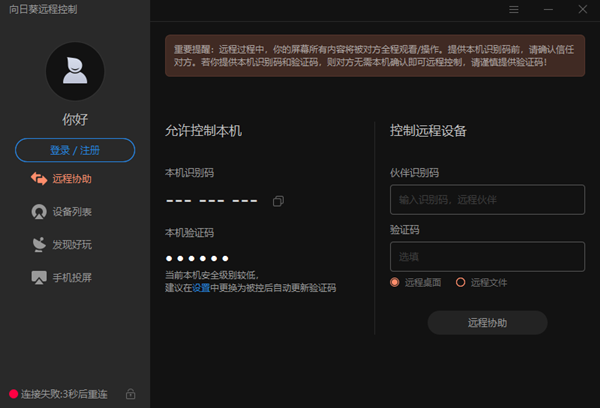Open the 设置 link in security hint
The height and width of the screenshot is (408, 600).
pos(201,288)
